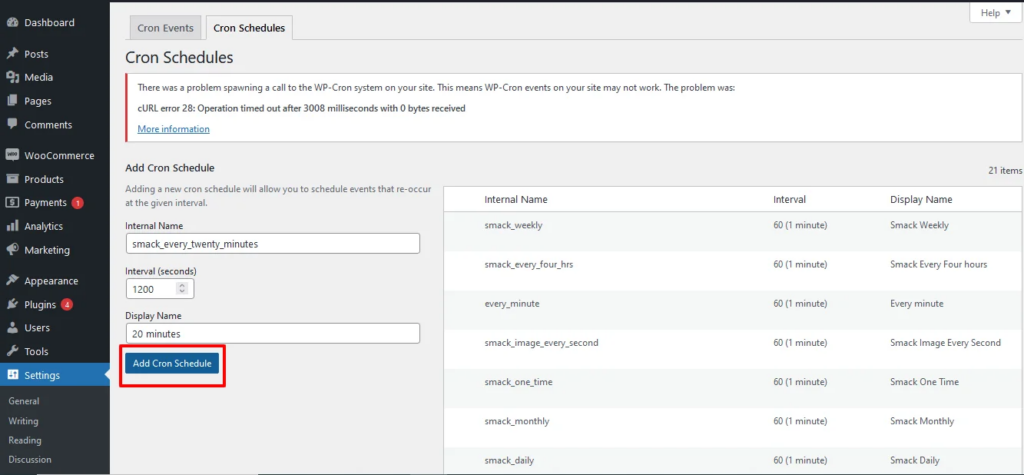Click Smack Every Four hours cell
1024x475 pixels.
(x=938, y=265)
